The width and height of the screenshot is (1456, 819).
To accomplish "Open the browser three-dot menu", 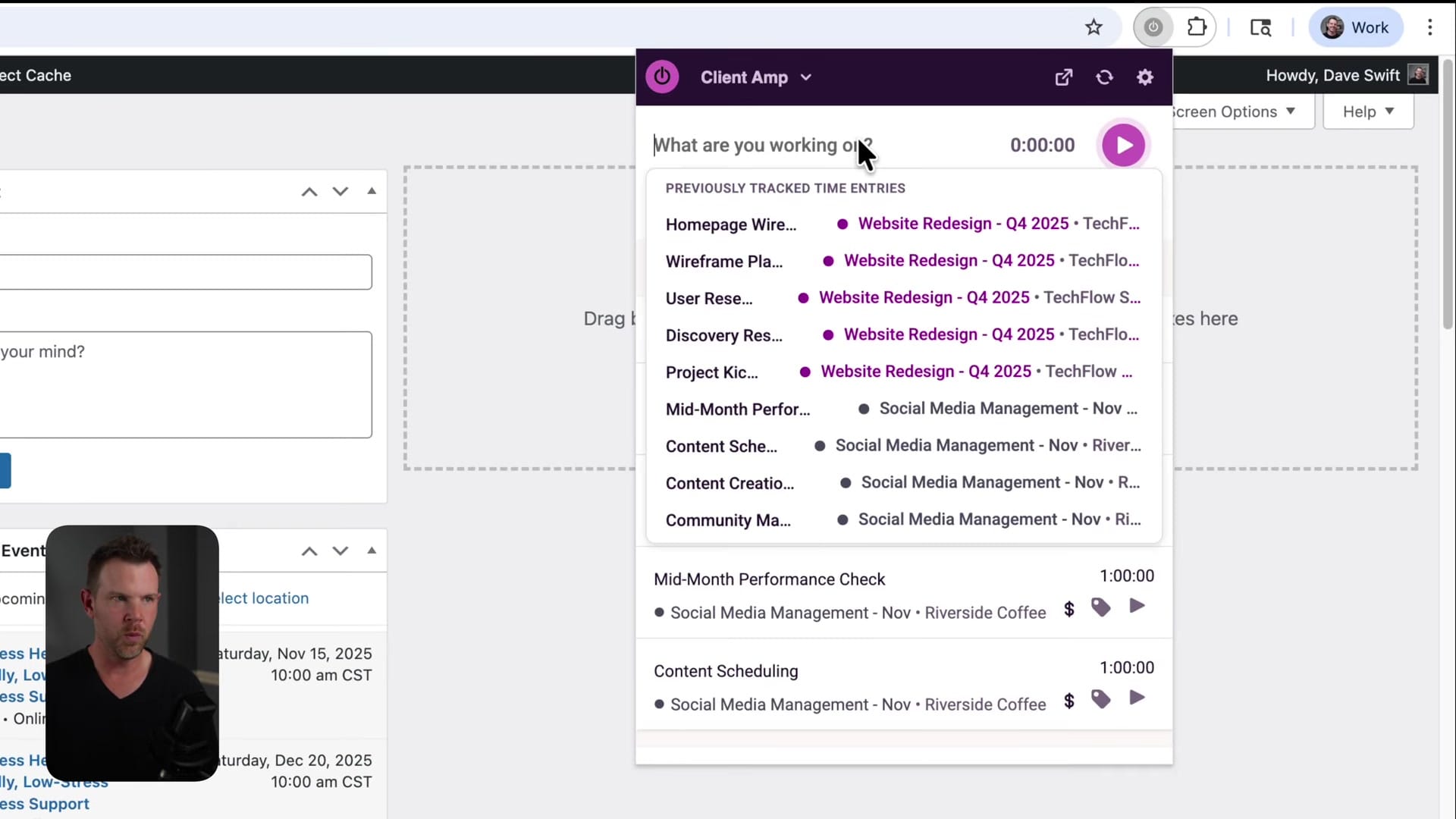I will [x=1430, y=27].
